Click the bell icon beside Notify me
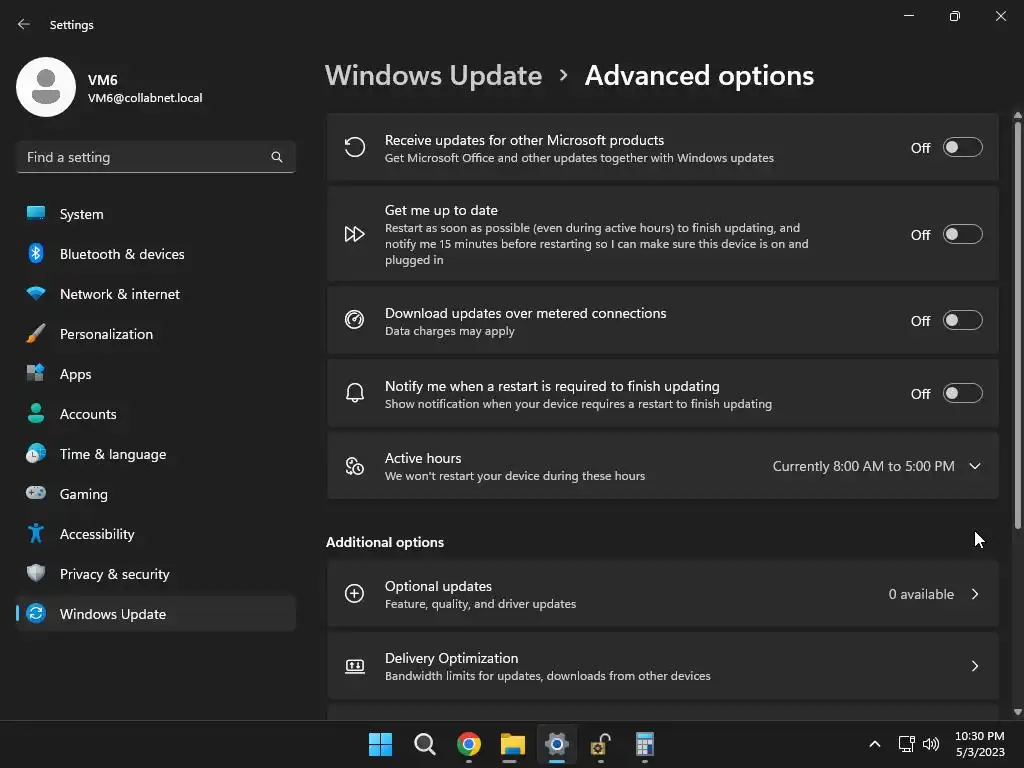The width and height of the screenshot is (1024, 768). [355, 393]
